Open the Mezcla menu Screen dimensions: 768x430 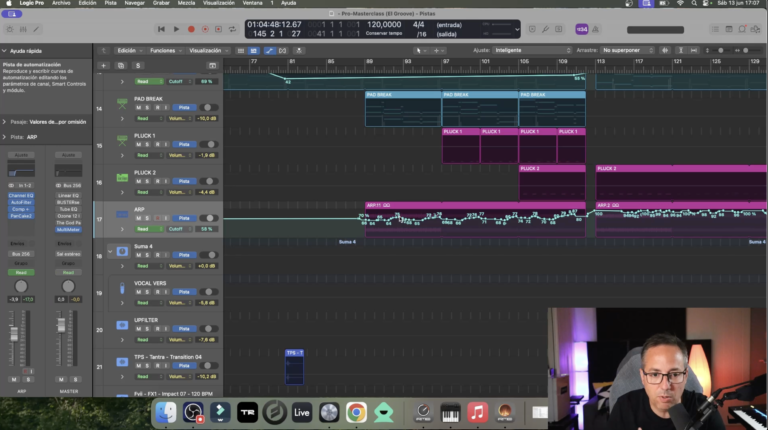point(186,3)
